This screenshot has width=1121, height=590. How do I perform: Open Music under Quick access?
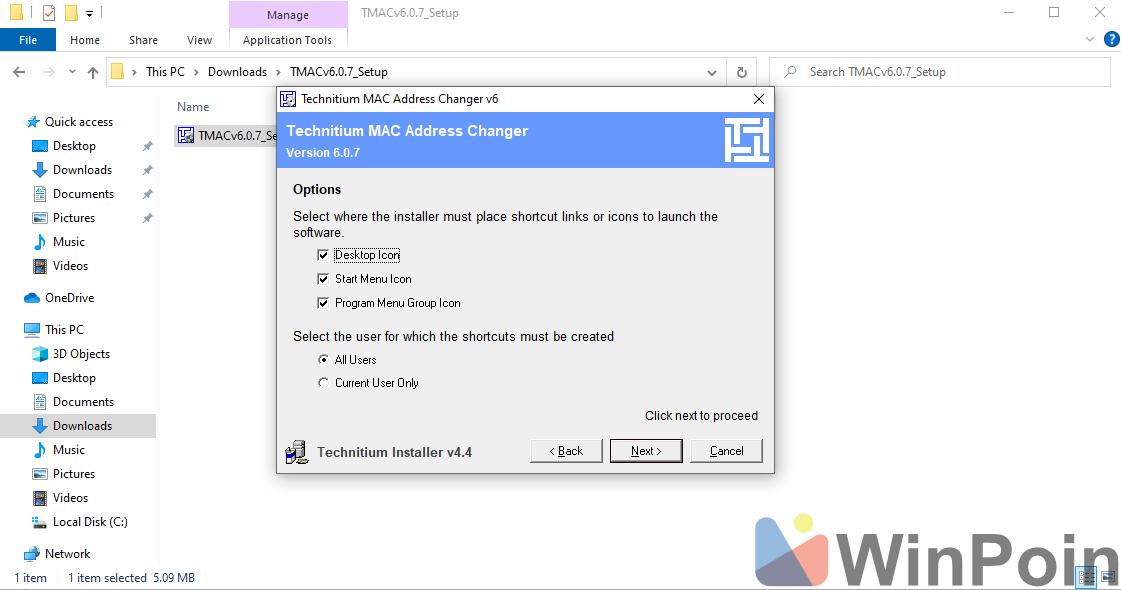click(x=69, y=242)
